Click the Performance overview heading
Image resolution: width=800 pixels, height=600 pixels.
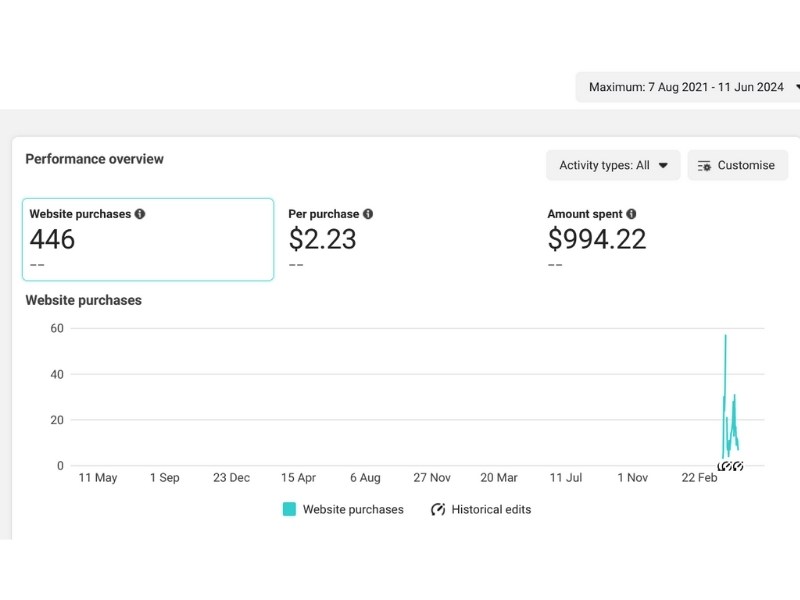94,159
